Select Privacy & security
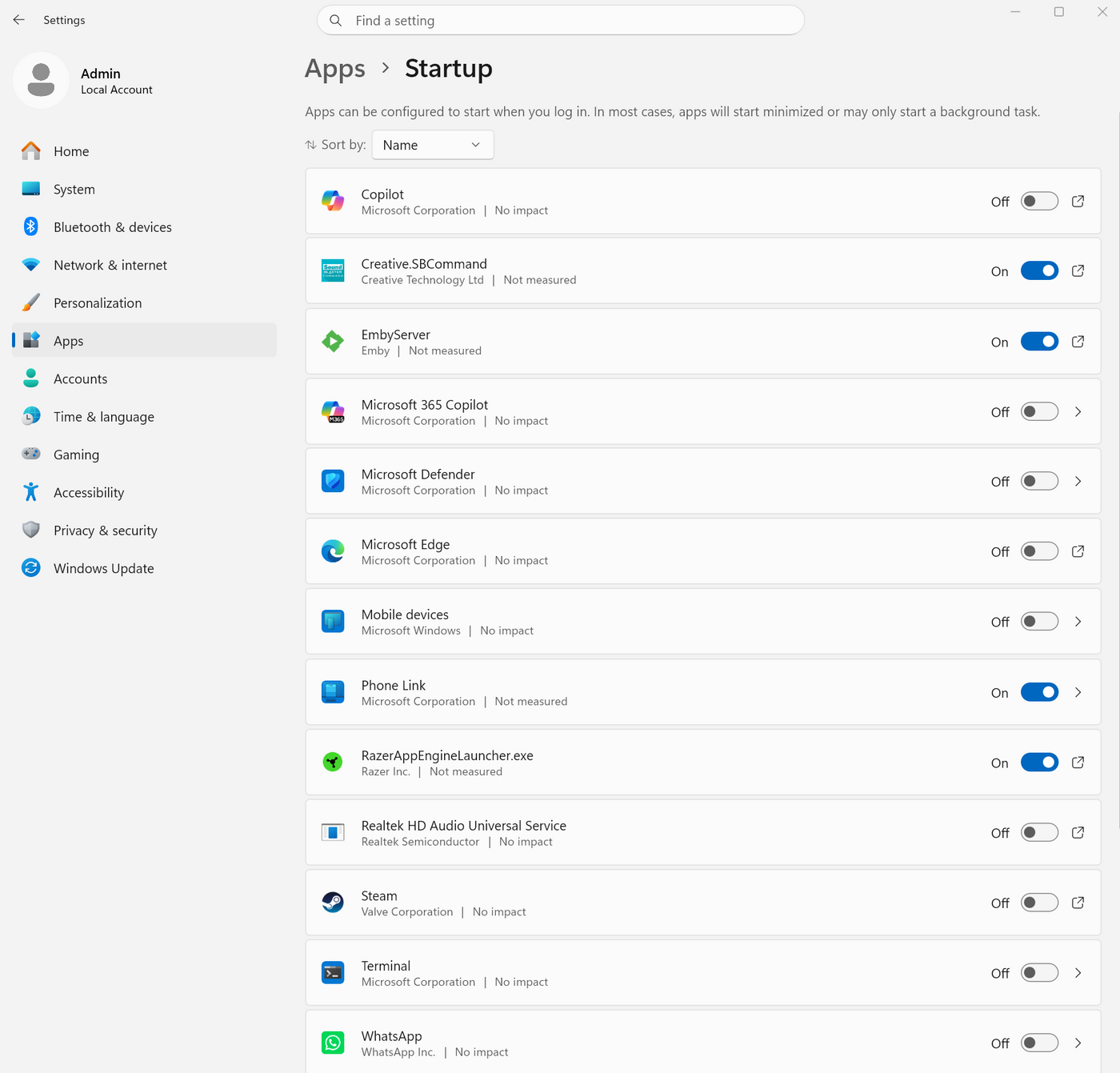This screenshot has height=1073, width=1120. pos(144,530)
